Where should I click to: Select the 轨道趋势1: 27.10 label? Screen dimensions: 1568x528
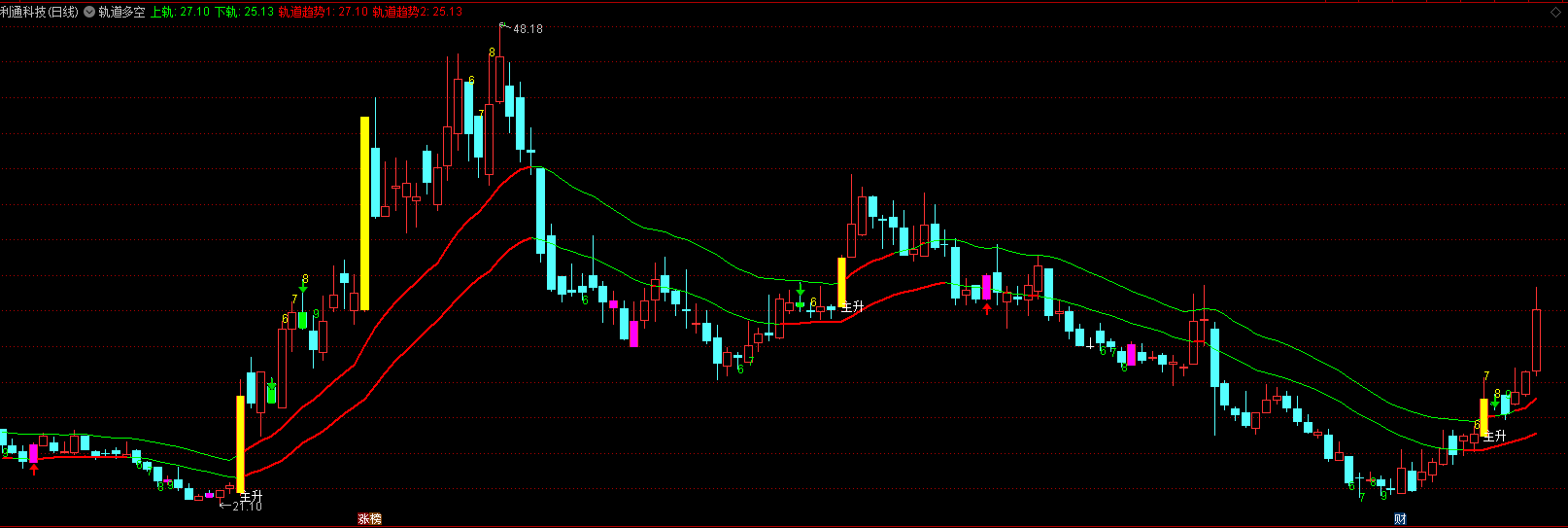(x=323, y=12)
